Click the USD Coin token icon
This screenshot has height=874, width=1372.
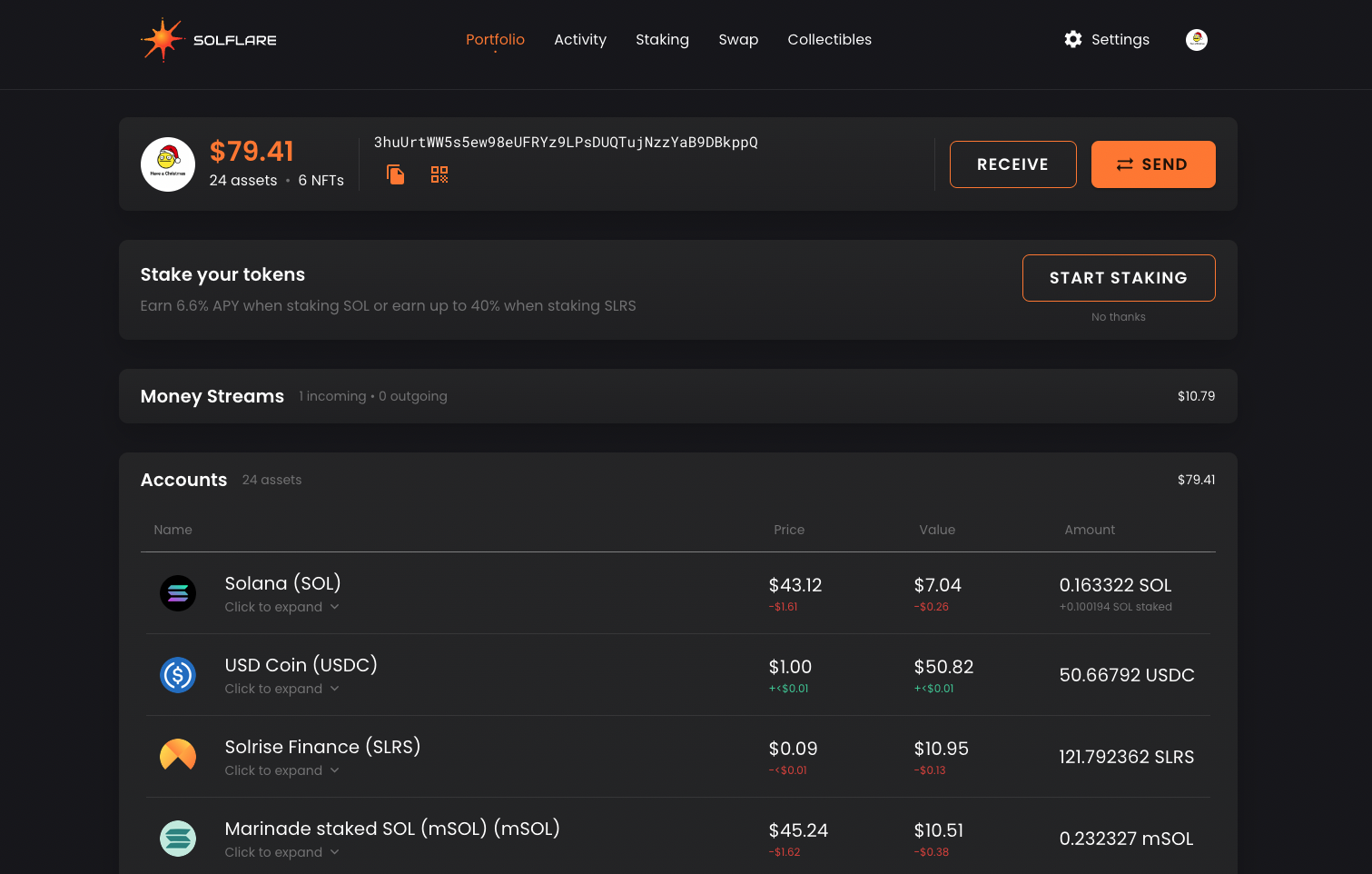point(178,675)
